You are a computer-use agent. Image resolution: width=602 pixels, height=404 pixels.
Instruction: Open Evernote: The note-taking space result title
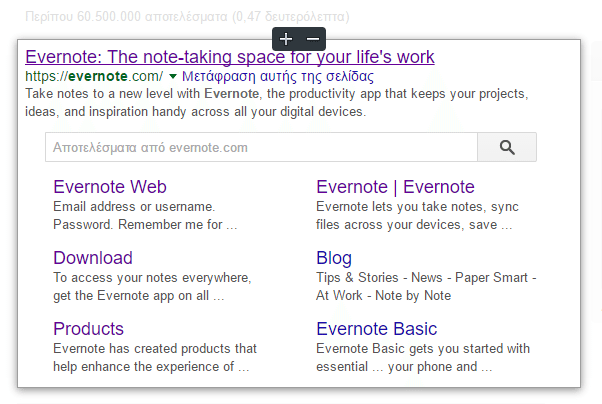coord(230,57)
